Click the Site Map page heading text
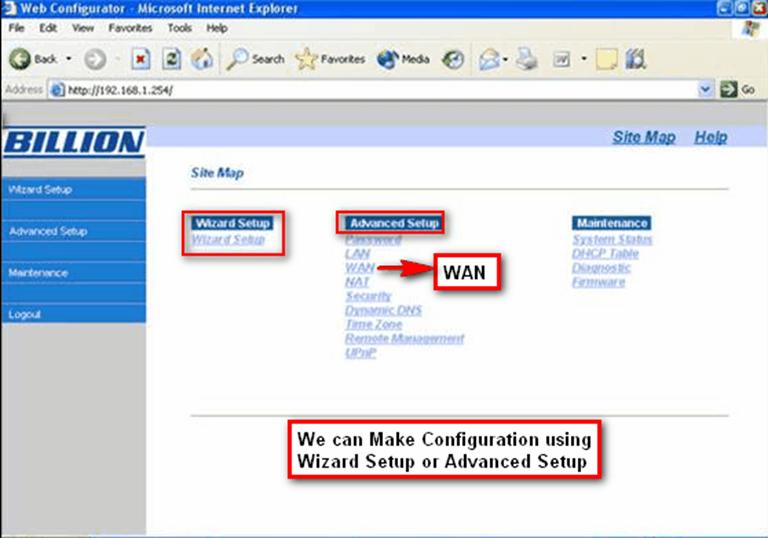Screen dimensions: 768x538 coord(217,172)
